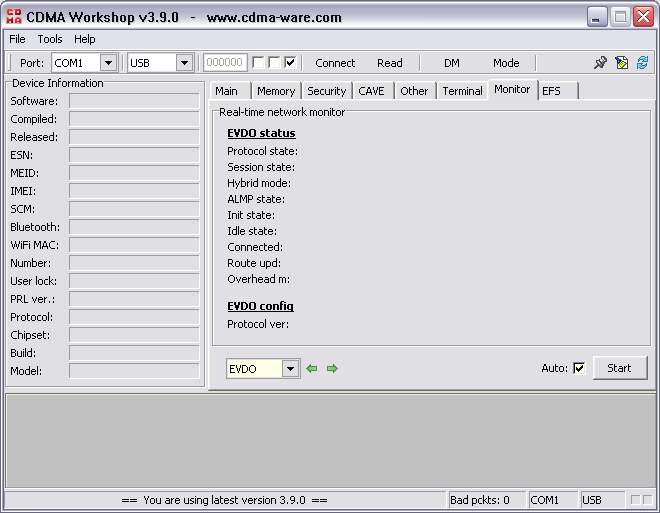Close the CDMA Workshop window
Image resolution: width=660 pixels, height=513 pixels.
(x=644, y=17)
